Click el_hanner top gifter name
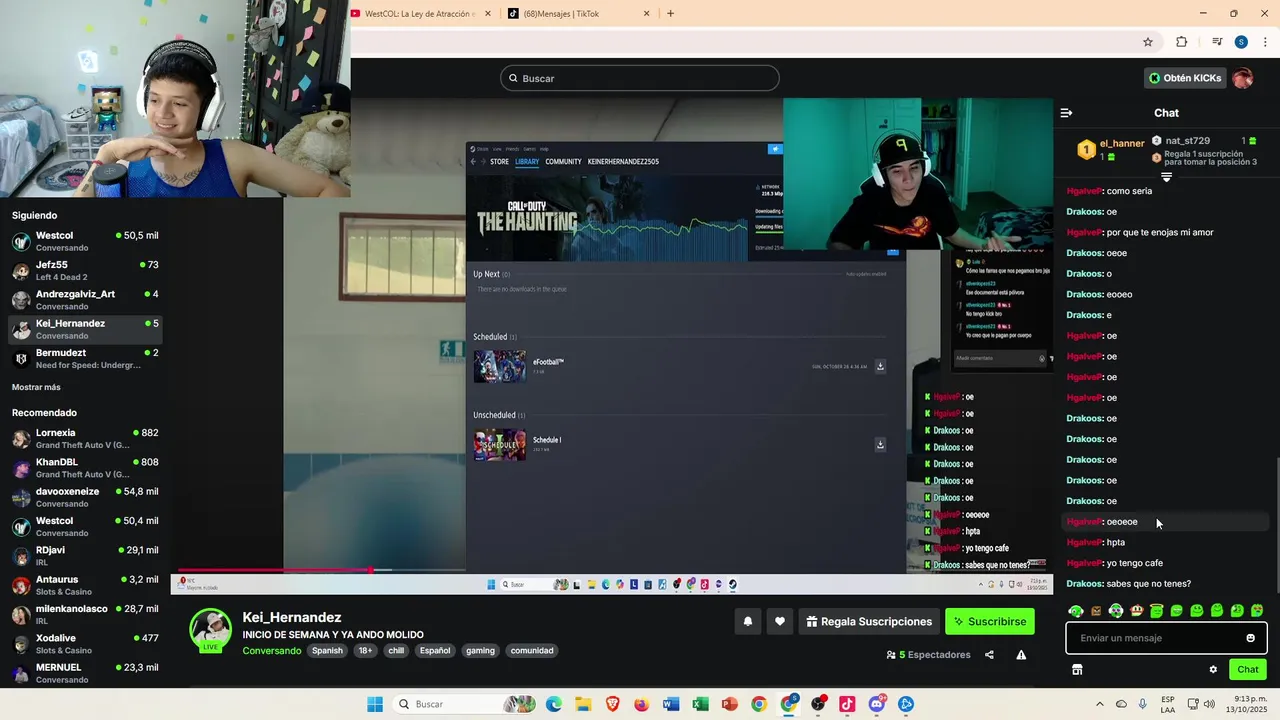The image size is (1280, 720). pos(1122,143)
